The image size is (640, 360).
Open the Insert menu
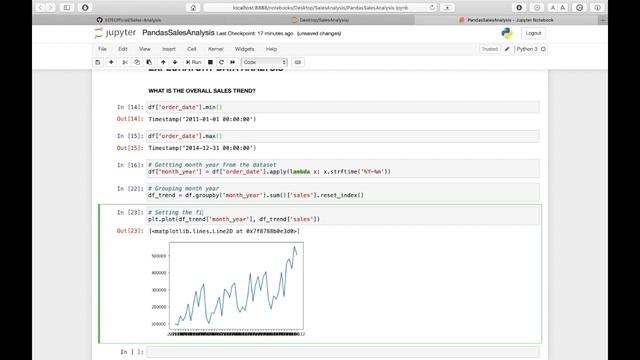(x=169, y=49)
